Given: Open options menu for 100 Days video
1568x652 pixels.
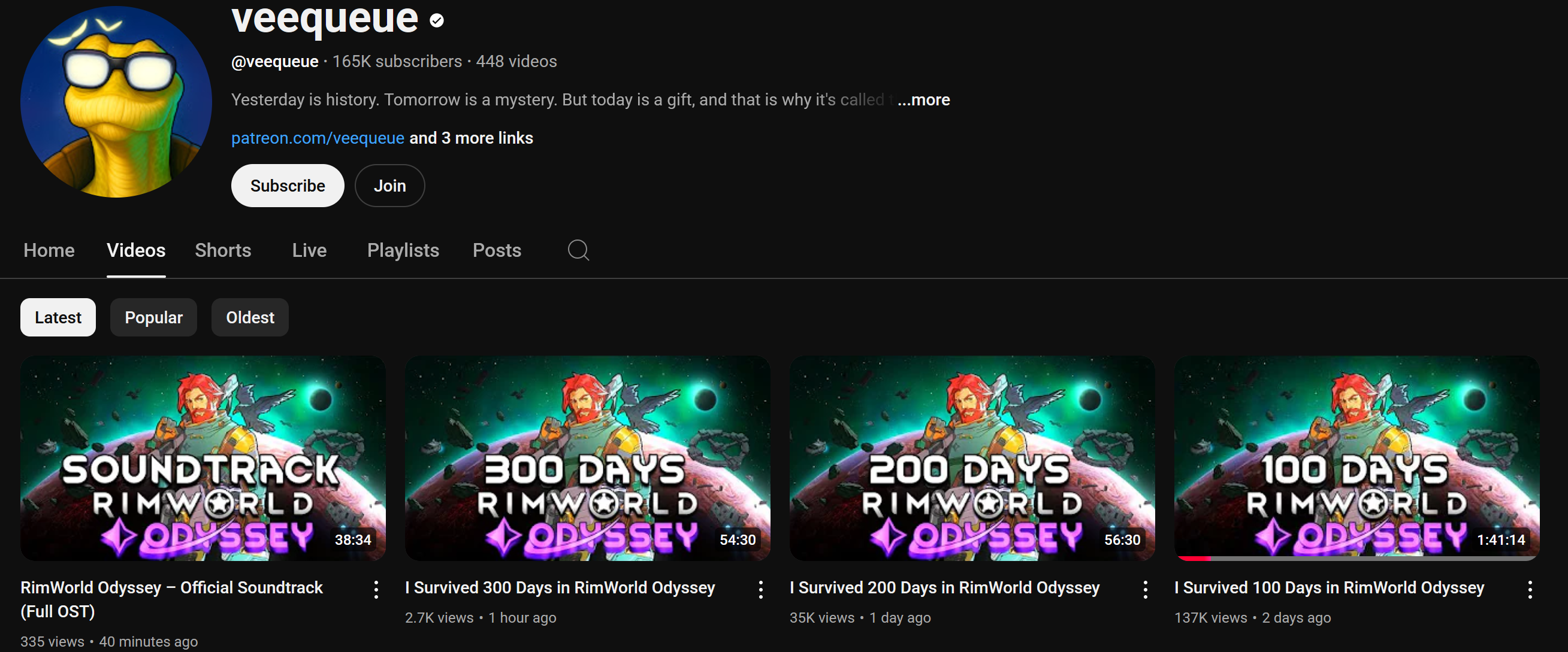Looking at the screenshot, I should (1530, 589).
